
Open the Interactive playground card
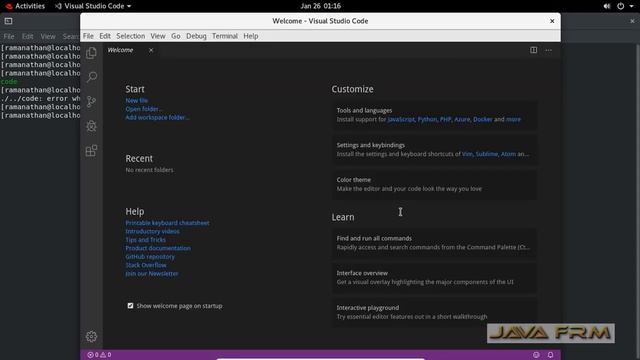point(434,312)
